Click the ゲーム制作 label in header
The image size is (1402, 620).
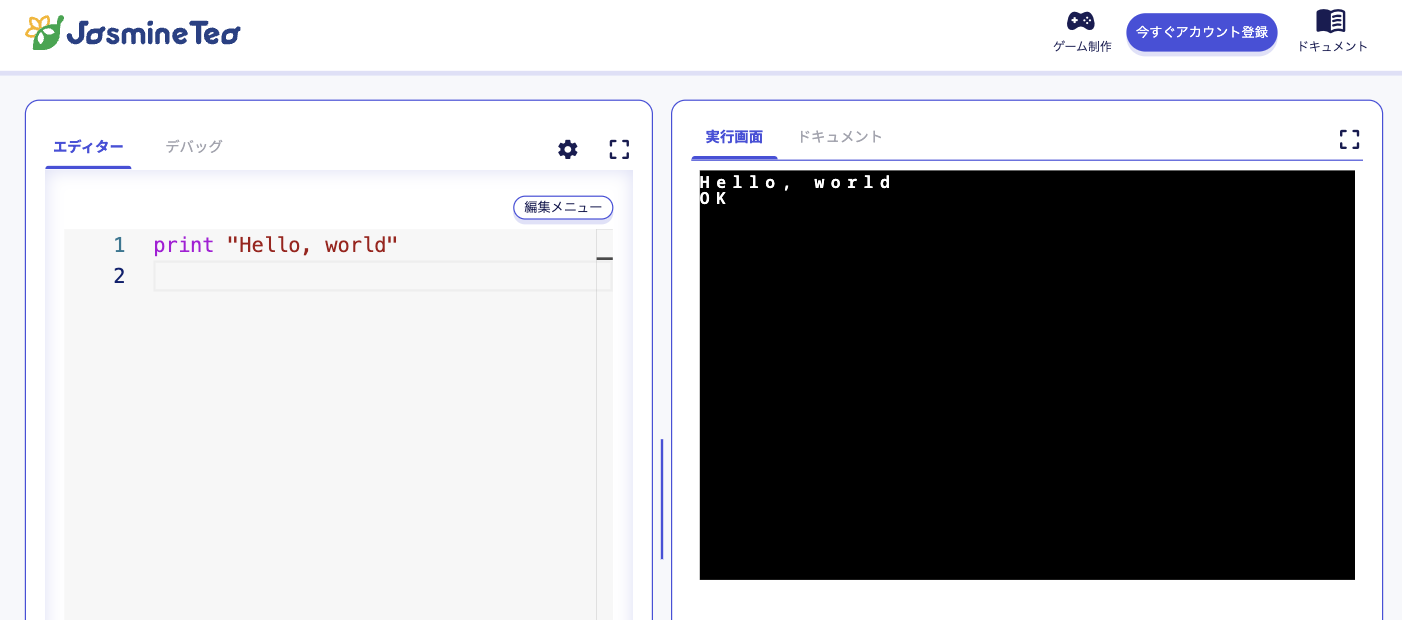(x=1082, y=46)
